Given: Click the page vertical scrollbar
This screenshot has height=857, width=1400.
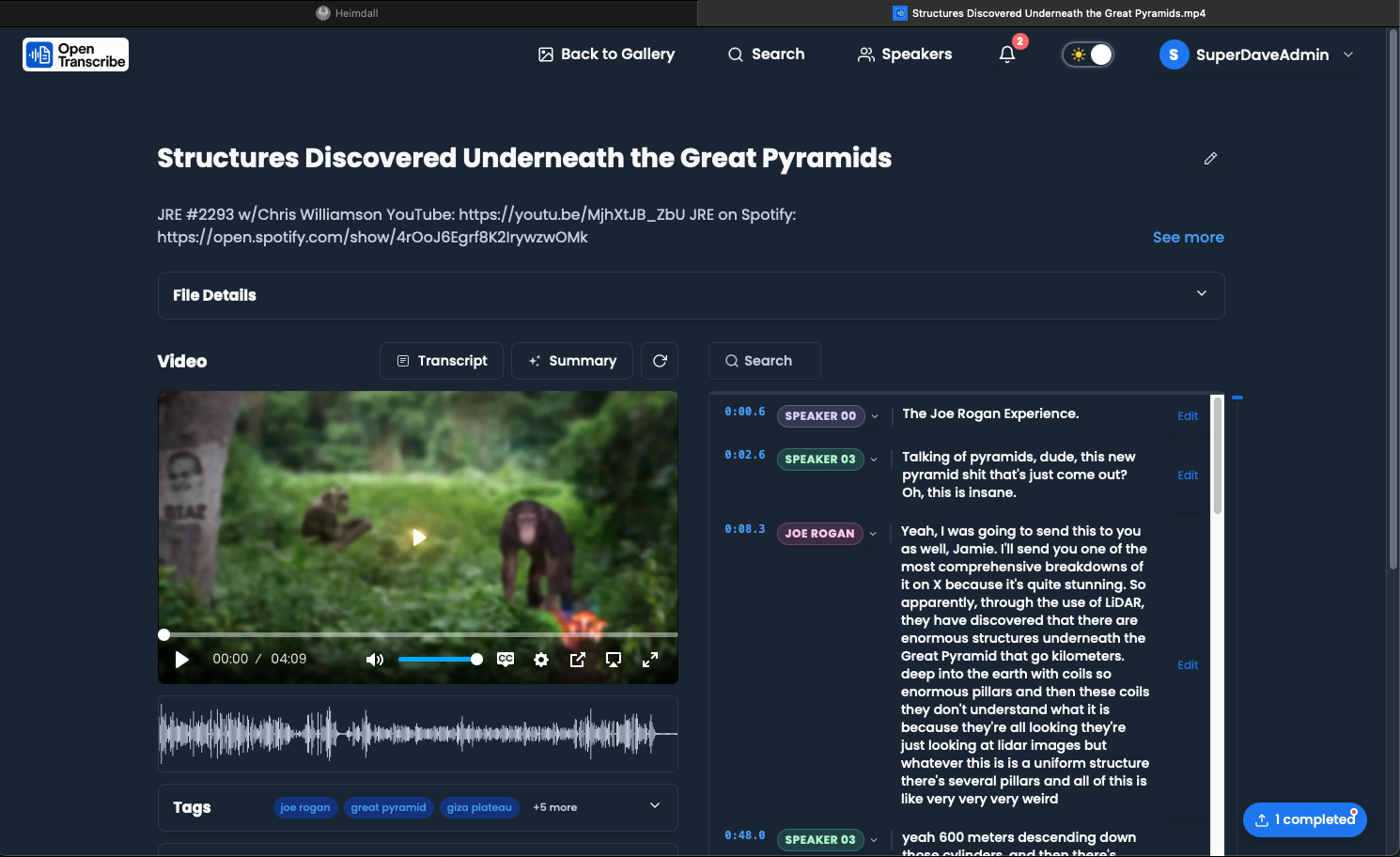Looking at the screenshot, I should (1393, 301).
